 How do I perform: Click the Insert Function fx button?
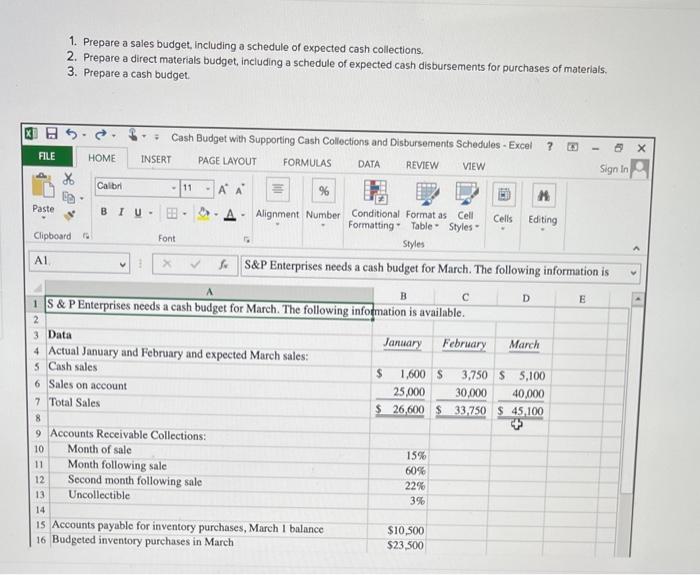[x=224, y=265]
